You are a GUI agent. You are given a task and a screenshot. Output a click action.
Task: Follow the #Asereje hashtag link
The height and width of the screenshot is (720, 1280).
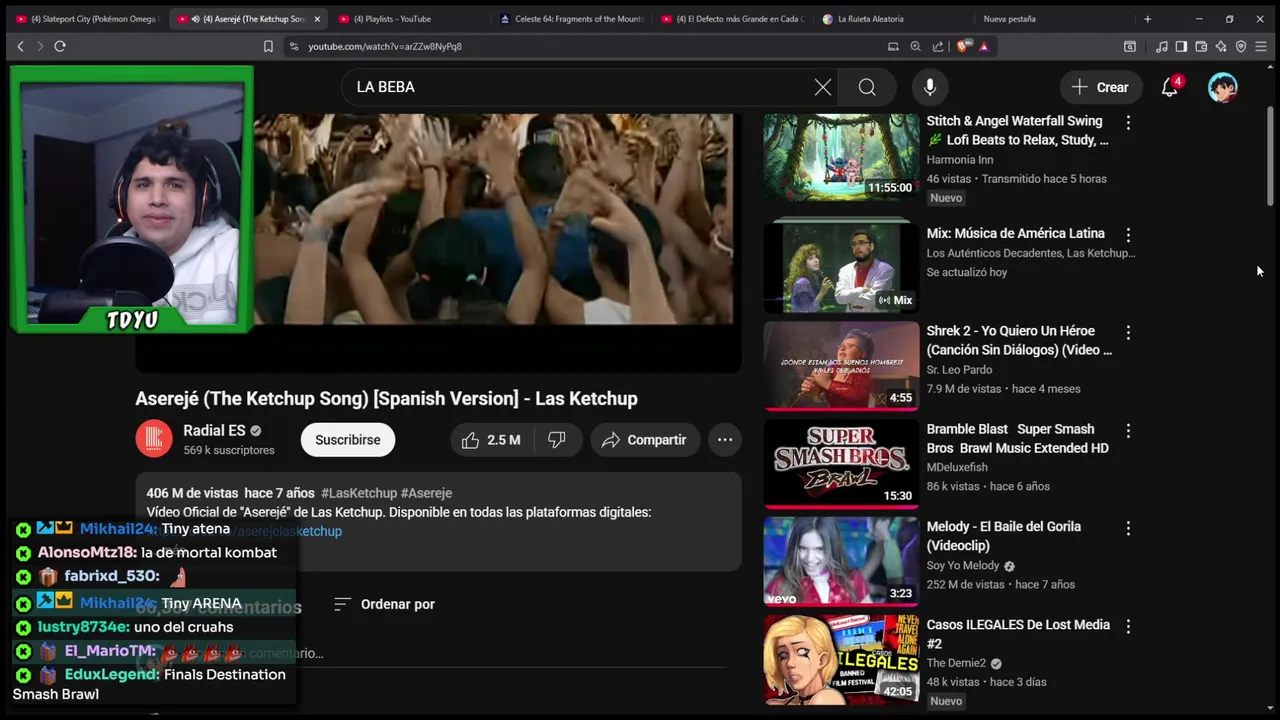426,493
